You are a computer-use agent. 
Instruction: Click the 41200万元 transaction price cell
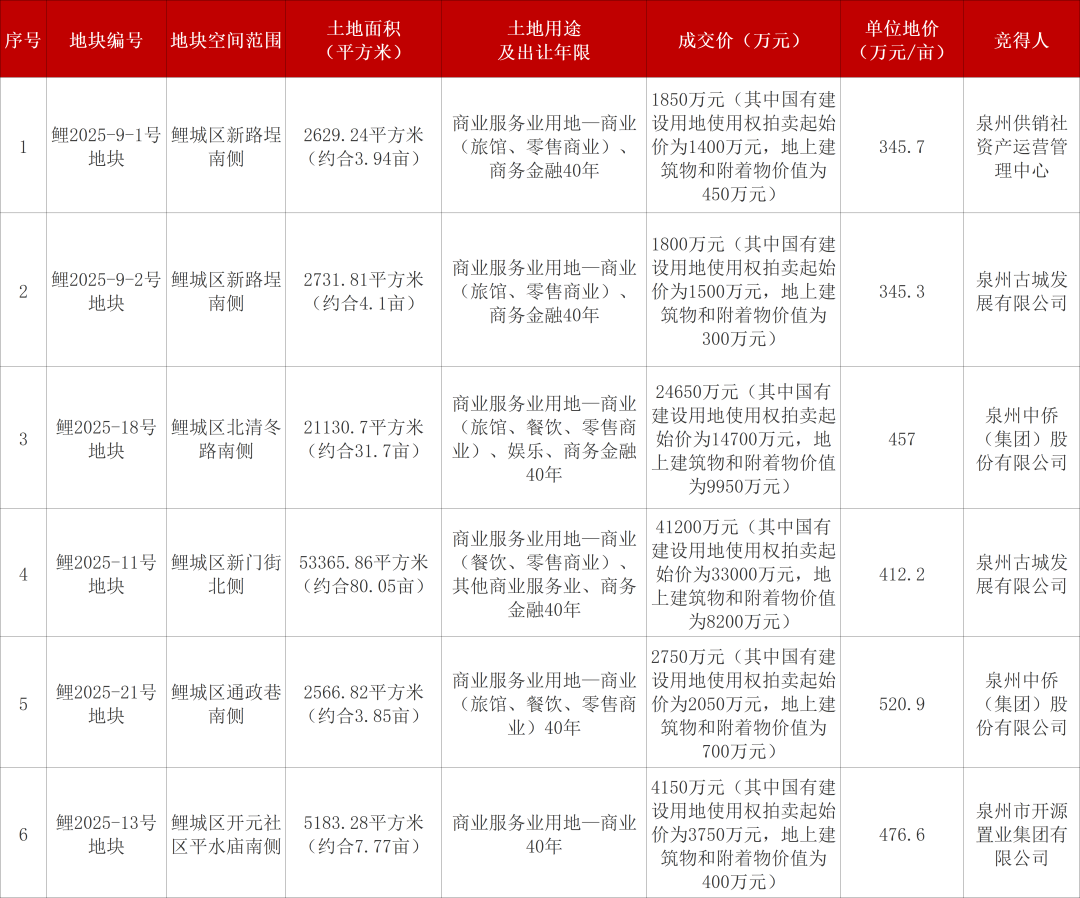tap(743, 573)
